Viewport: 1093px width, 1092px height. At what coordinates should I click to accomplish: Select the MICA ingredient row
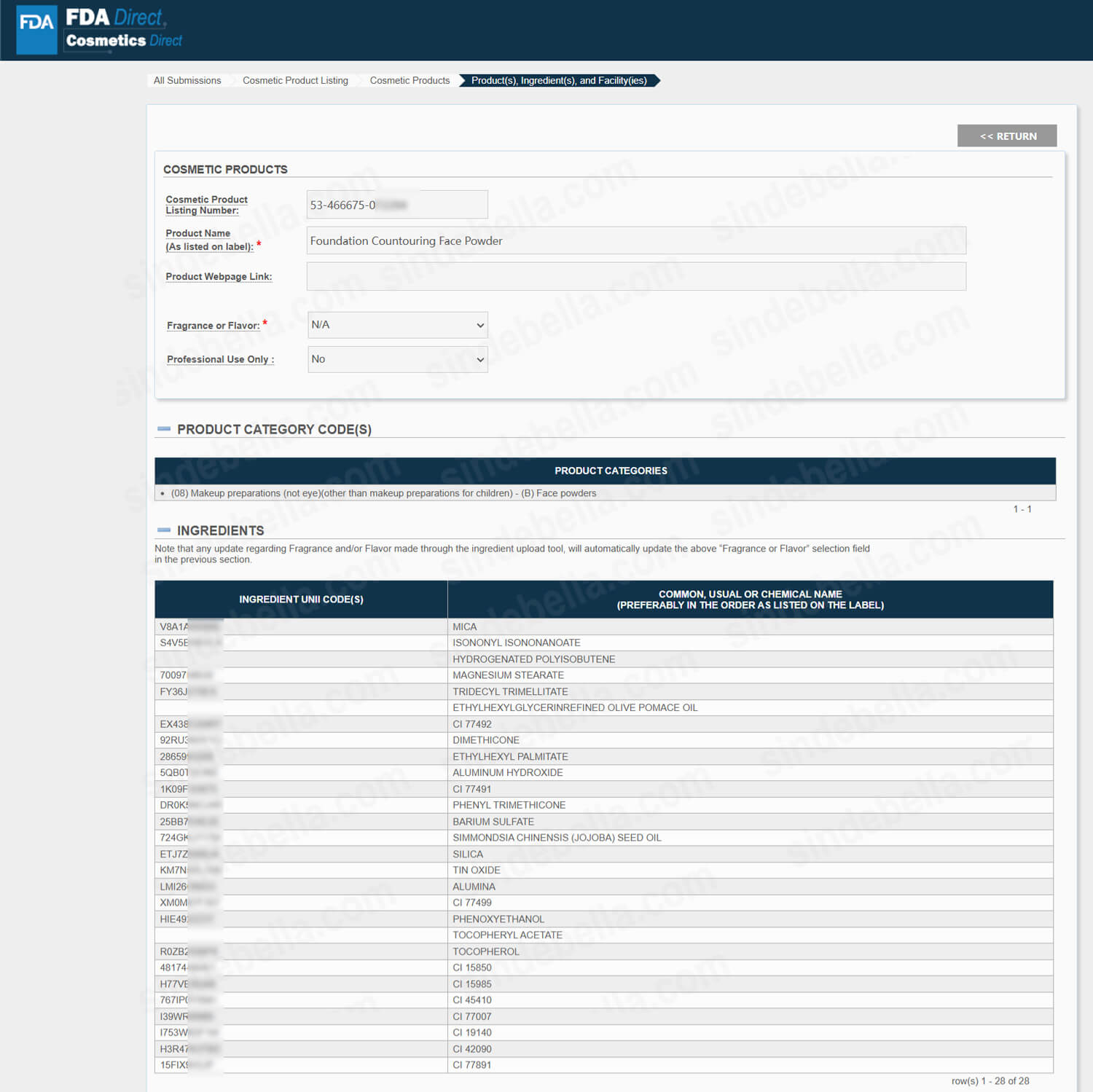pyautogui.click(x=464, y=626)
